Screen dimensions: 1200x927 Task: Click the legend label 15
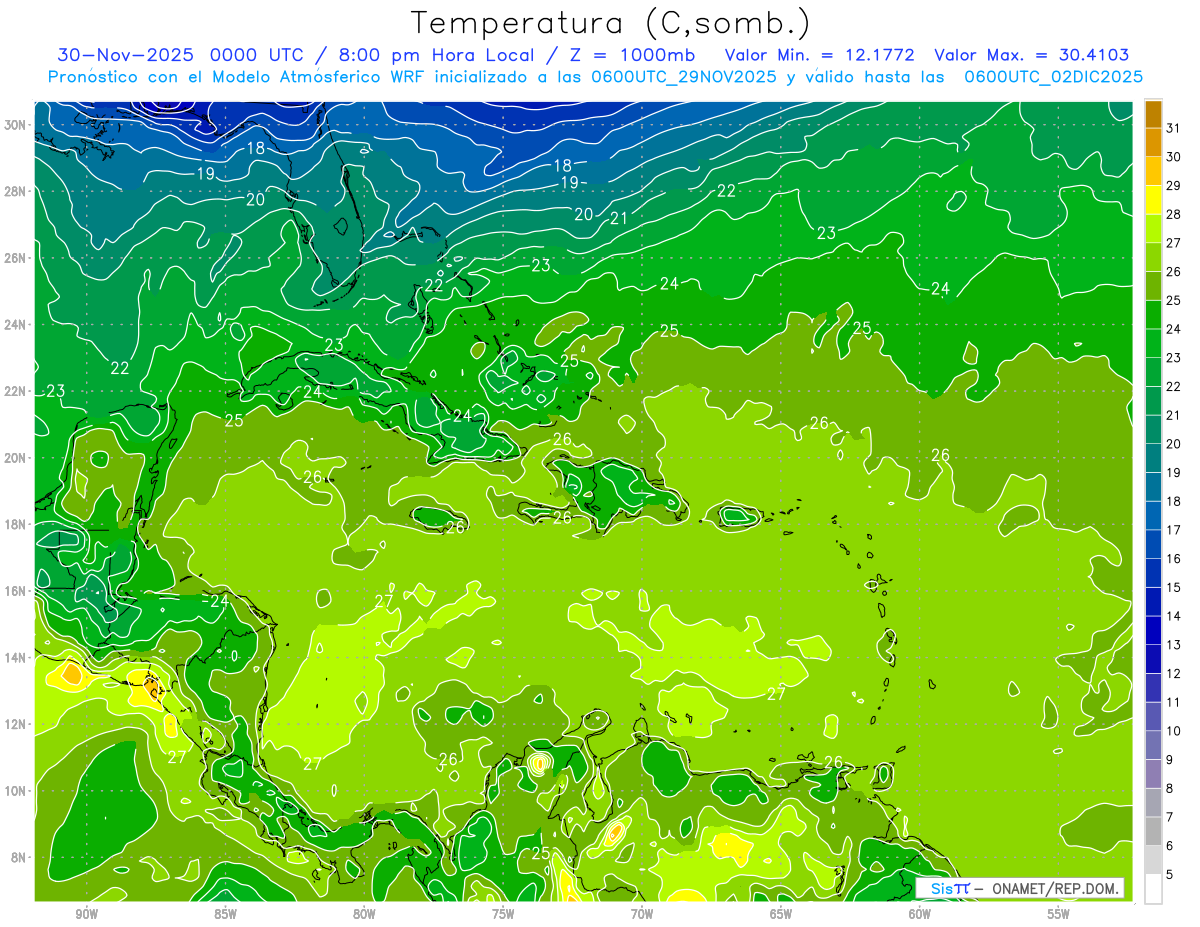click(1173, 587)
